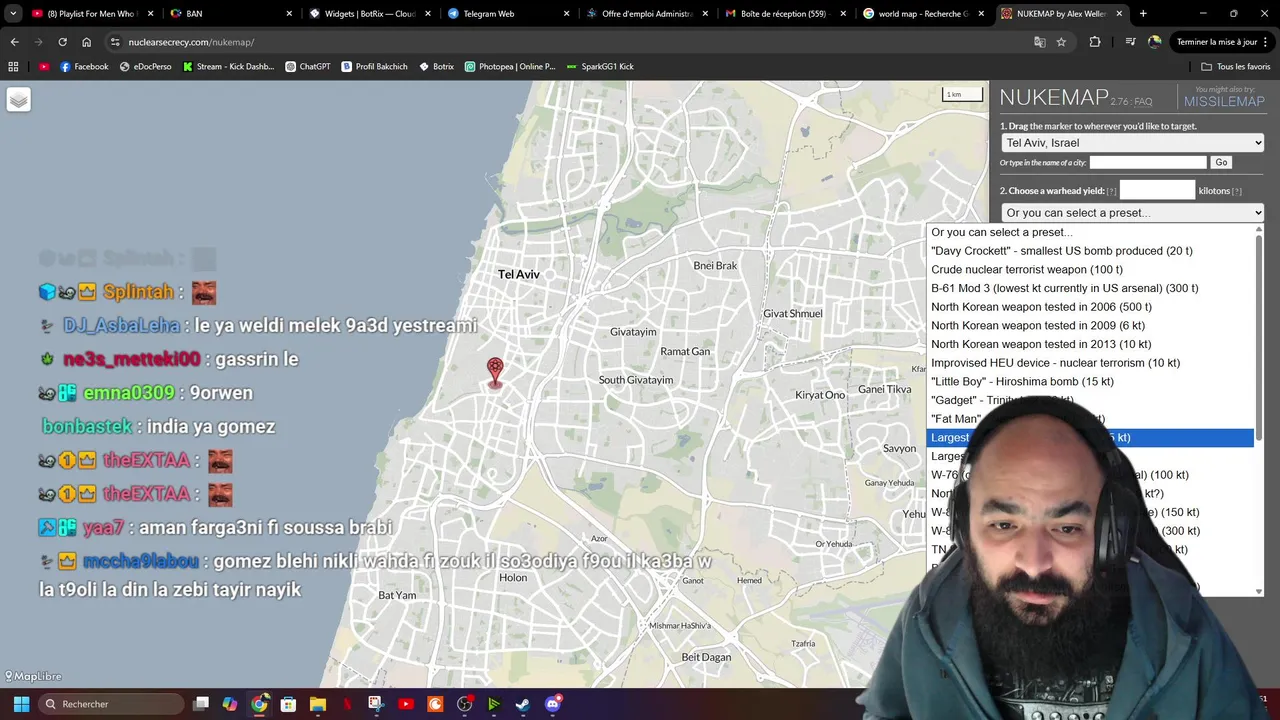
Task: Click help [?] after kilotons
Action: [x=1237, y=191]
